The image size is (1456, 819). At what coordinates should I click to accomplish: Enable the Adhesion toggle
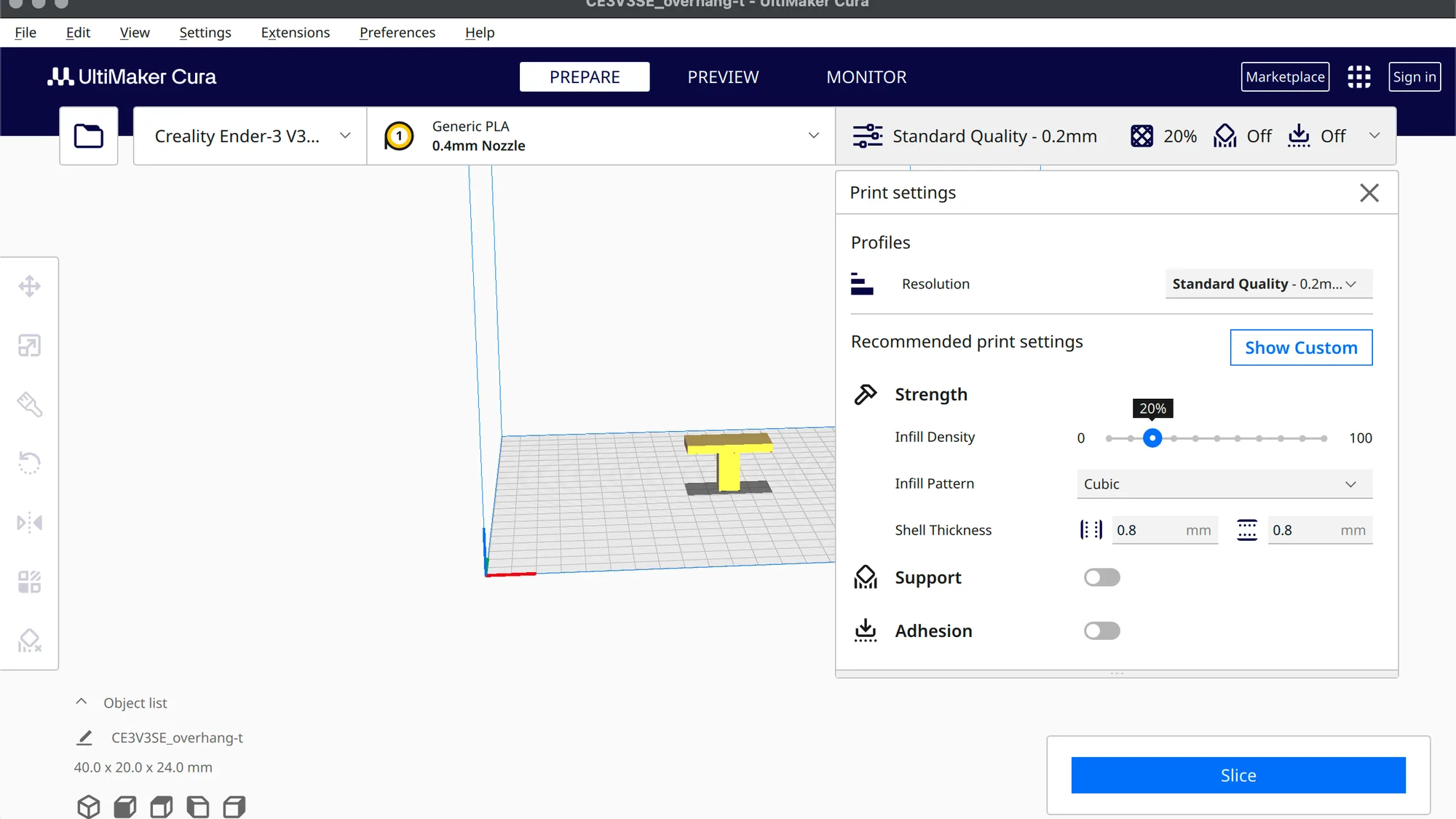pyautogui.click(x=1102, y=630)
